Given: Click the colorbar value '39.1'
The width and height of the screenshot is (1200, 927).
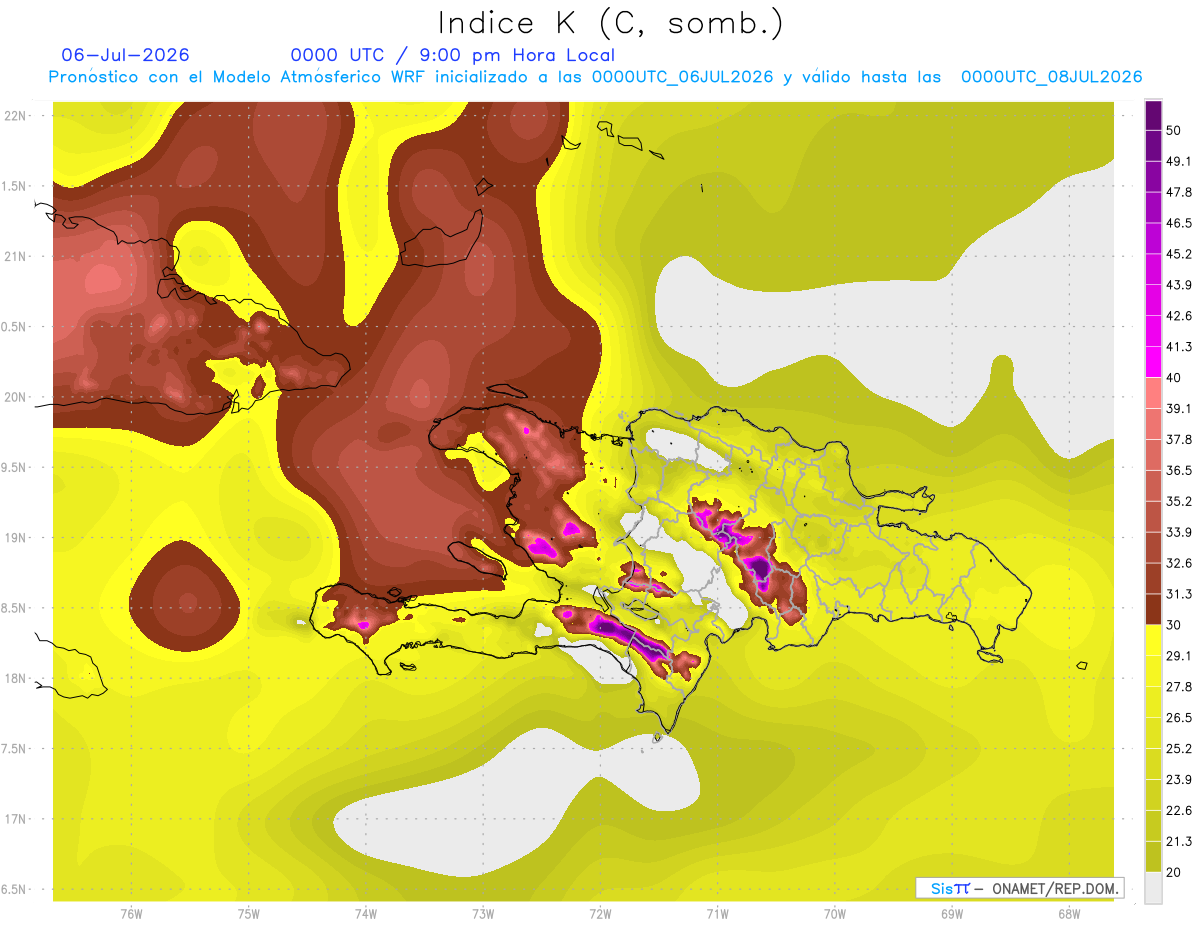Looking at the screenshot, I should [x=1178, y=408].
